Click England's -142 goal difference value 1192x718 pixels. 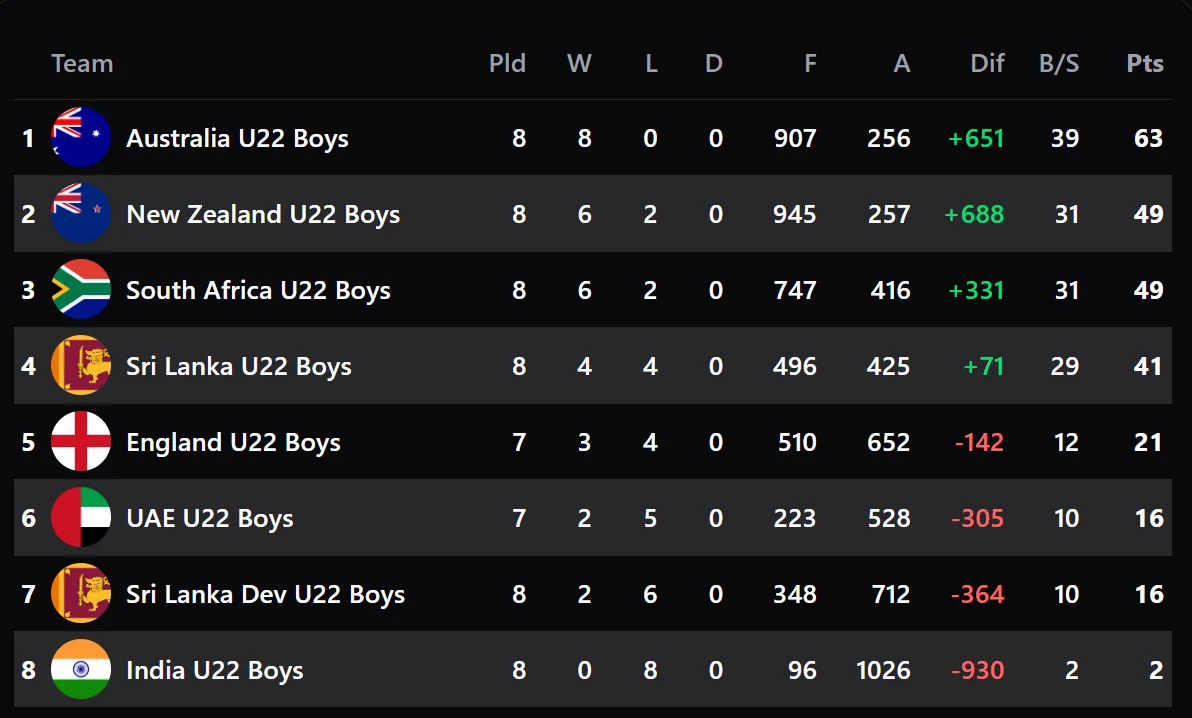coord(978,442)
